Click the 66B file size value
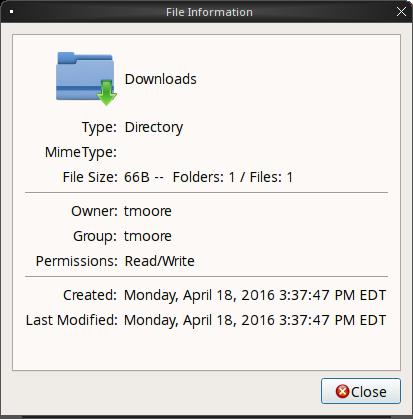 point(137,177)
